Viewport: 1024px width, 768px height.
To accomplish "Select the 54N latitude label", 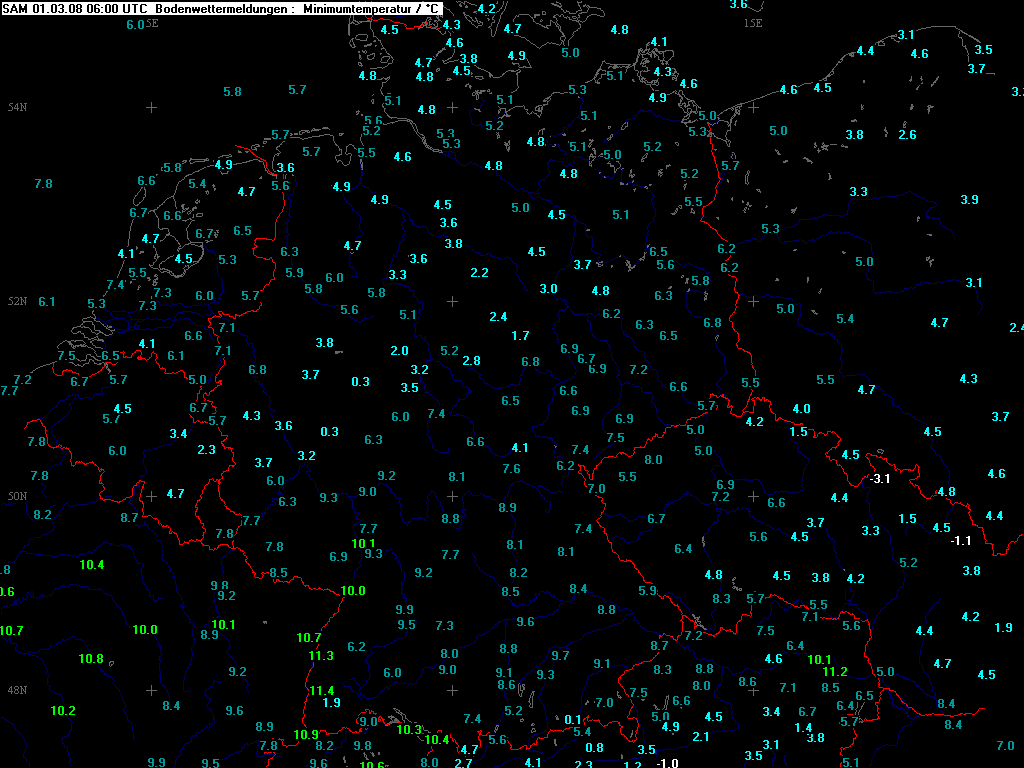I will 17,107.
